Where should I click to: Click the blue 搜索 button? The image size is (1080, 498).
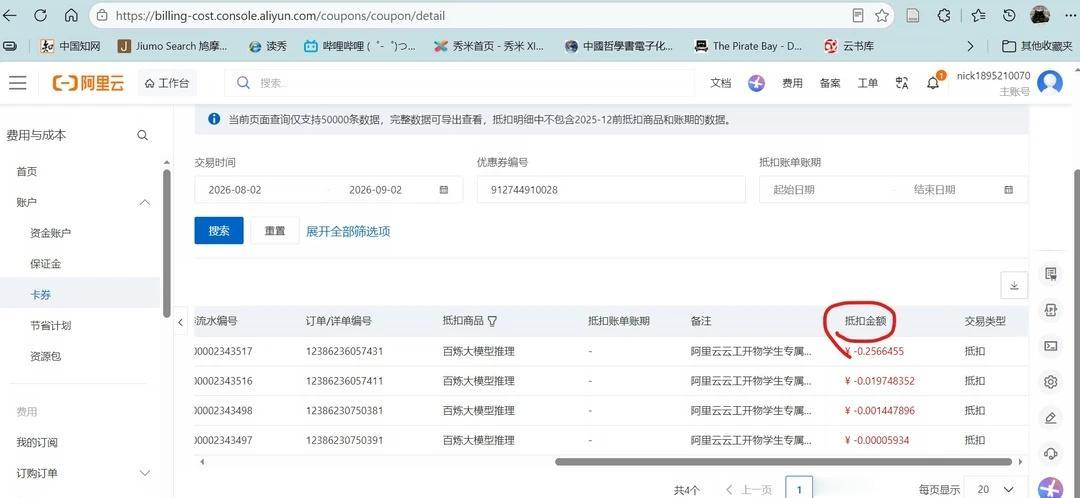point(219,231)
